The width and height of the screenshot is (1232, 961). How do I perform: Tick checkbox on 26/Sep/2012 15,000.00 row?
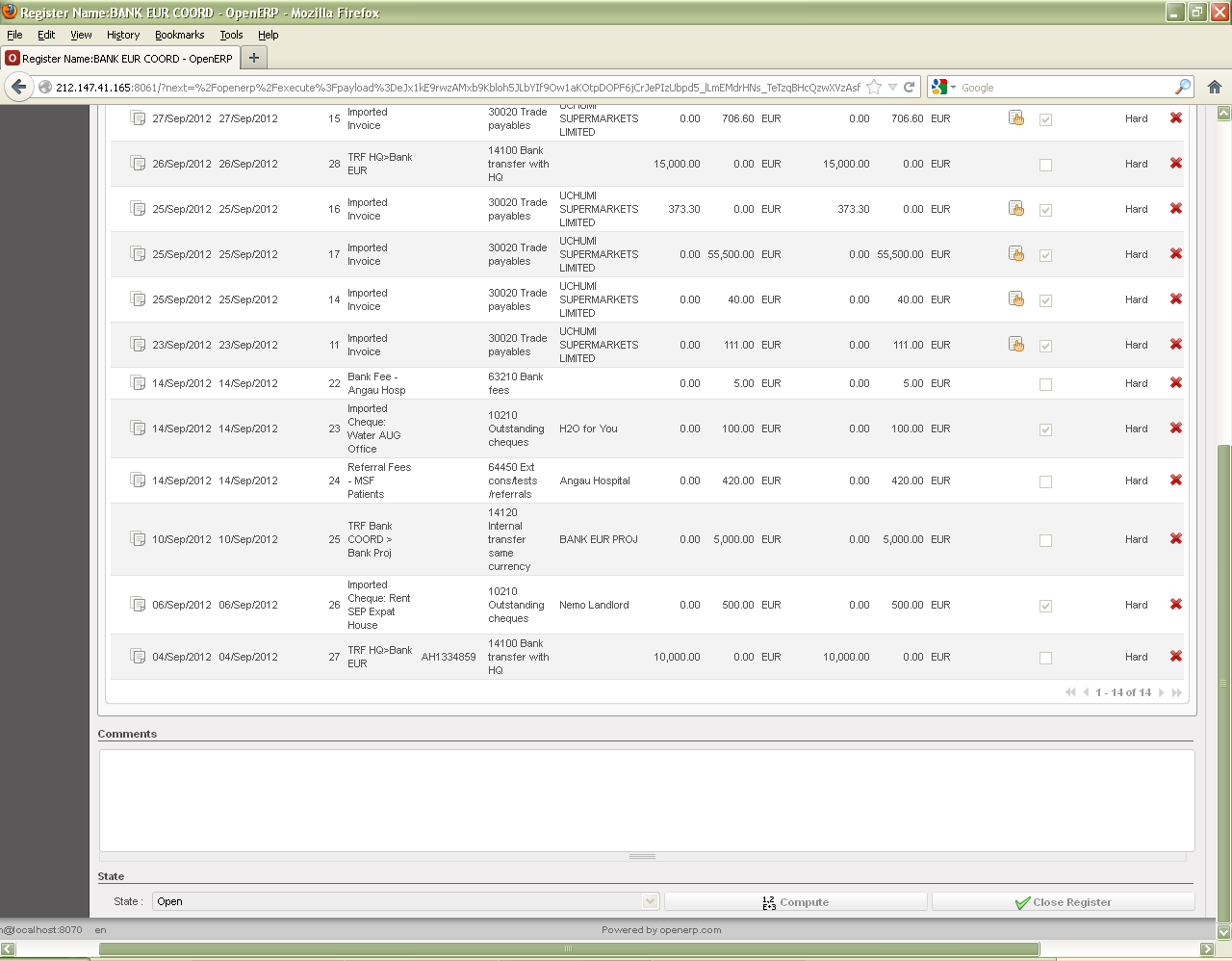[x=1045, y=165]
